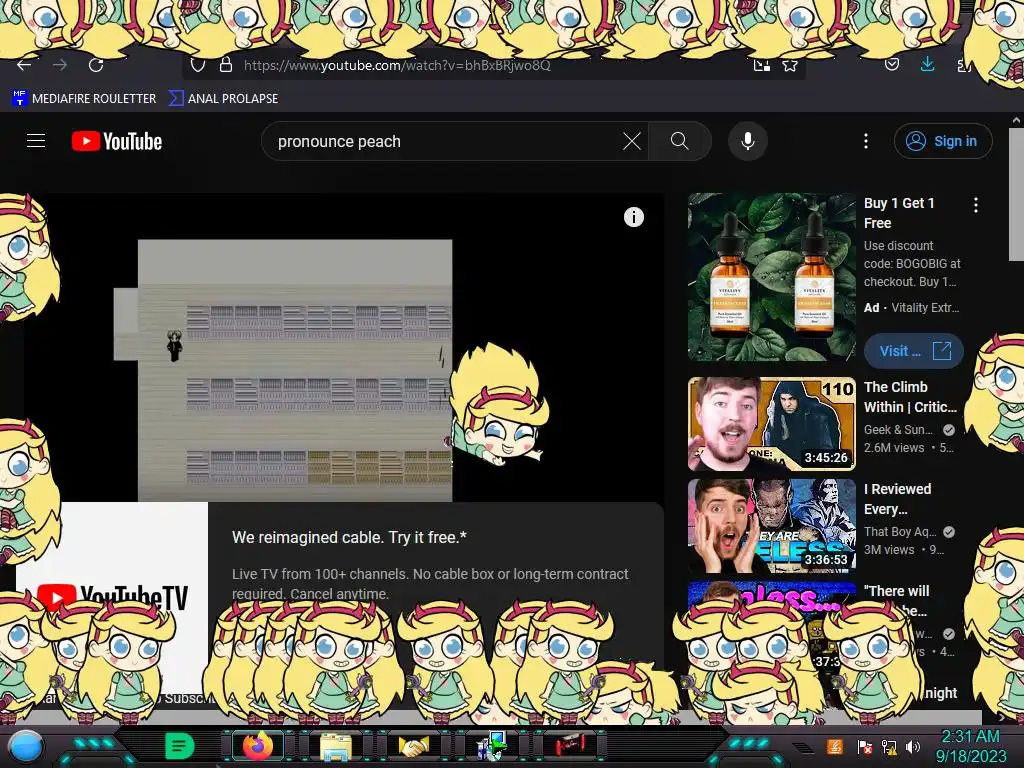Open the 'I Reviewed Every...' video title
Image resolution: width=1024 pixels, height=768 pixels.
pos(897,499)
